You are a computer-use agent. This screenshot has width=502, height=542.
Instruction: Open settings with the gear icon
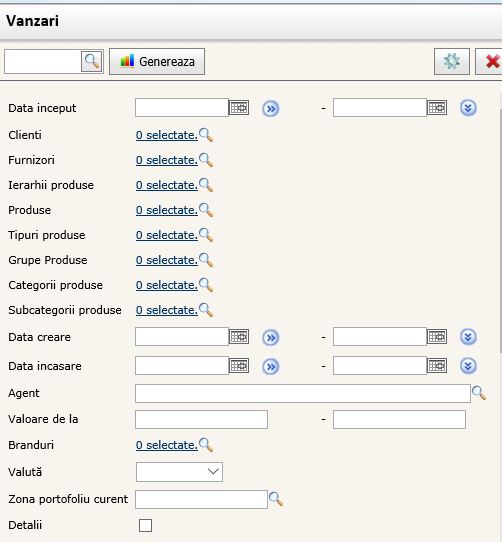(452, 62)
